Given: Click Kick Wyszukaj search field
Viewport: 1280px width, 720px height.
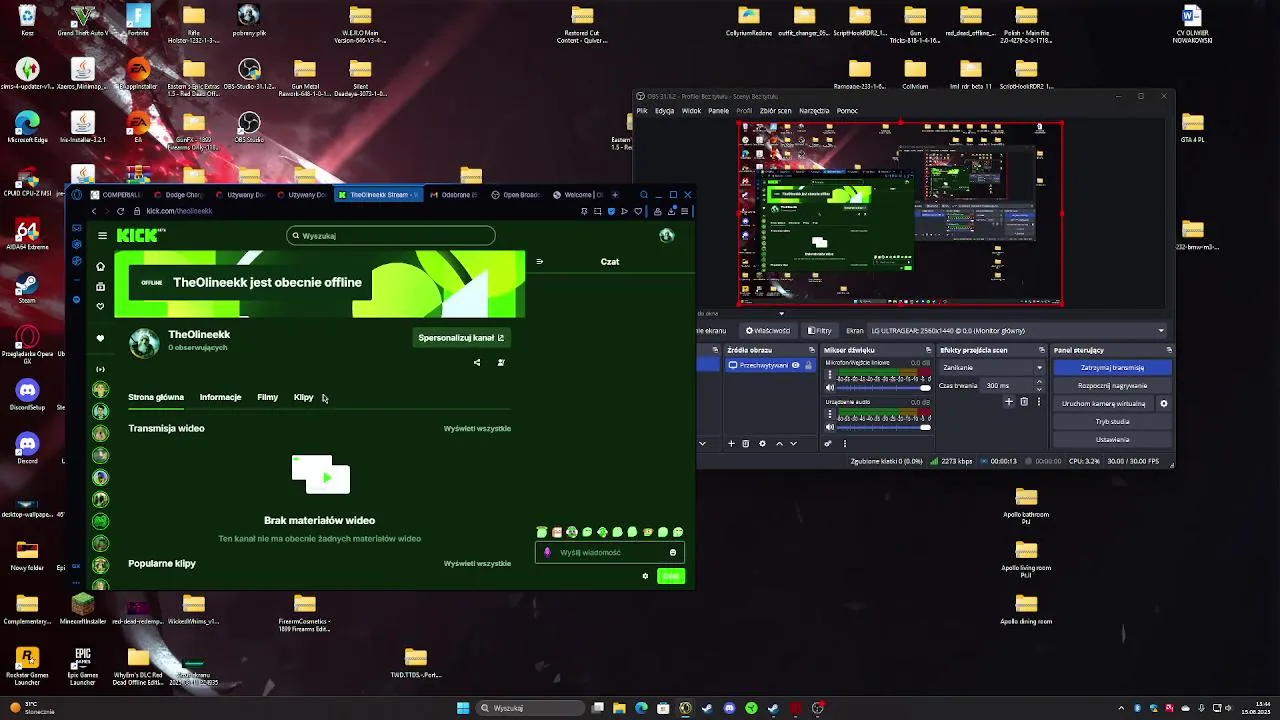Looking at the screenshot, I should pos(390,236).
